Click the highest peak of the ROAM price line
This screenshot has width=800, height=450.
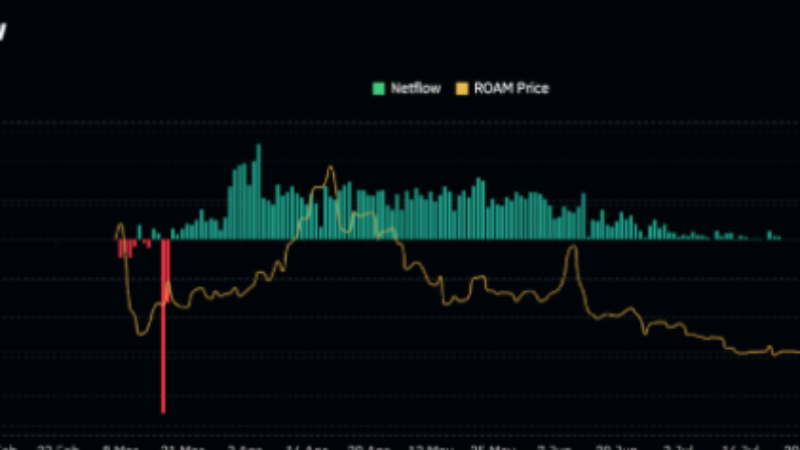tap(329, 169)
